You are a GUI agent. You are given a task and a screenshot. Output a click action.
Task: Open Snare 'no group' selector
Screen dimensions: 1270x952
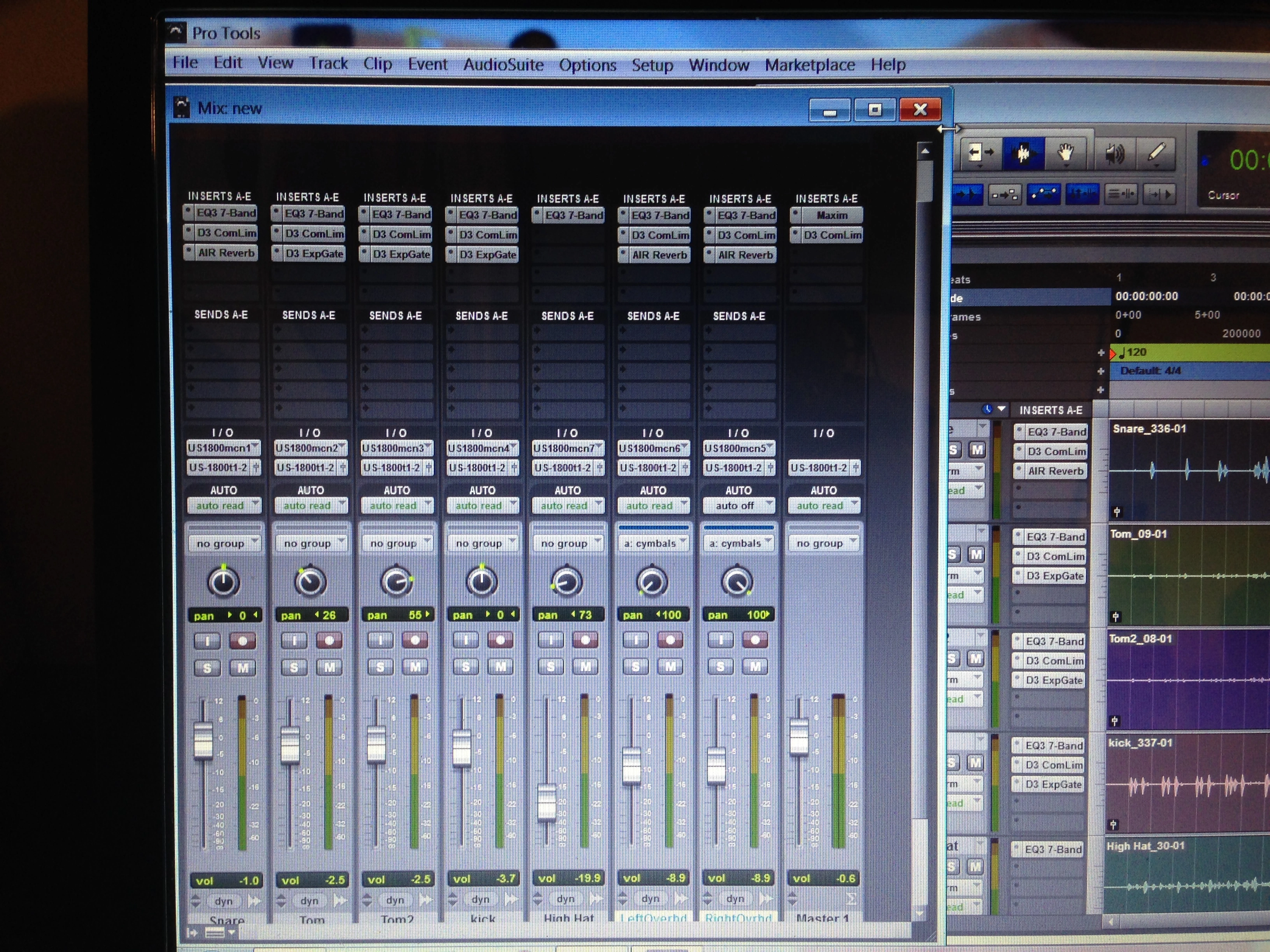pyautogui.click(x=224, y=543)
